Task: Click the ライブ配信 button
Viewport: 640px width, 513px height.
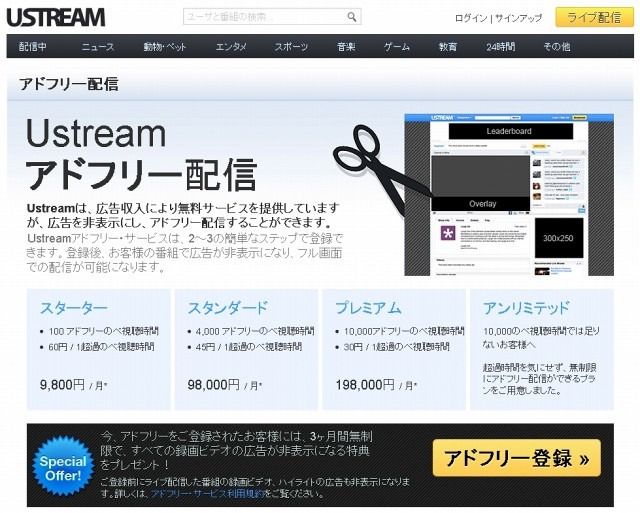Action: point(594,18)
